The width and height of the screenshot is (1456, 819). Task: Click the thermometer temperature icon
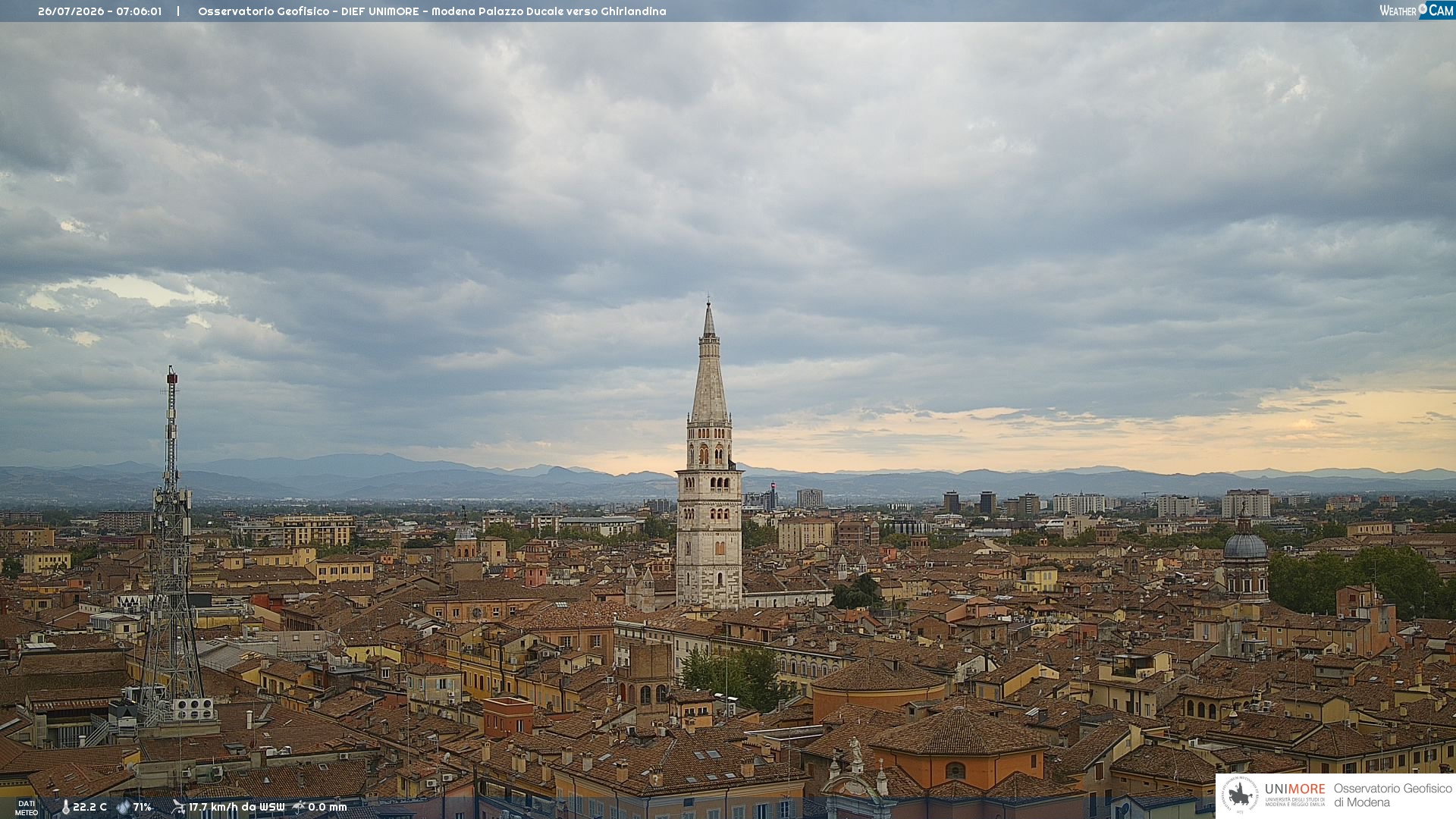(x=65, y=808)
